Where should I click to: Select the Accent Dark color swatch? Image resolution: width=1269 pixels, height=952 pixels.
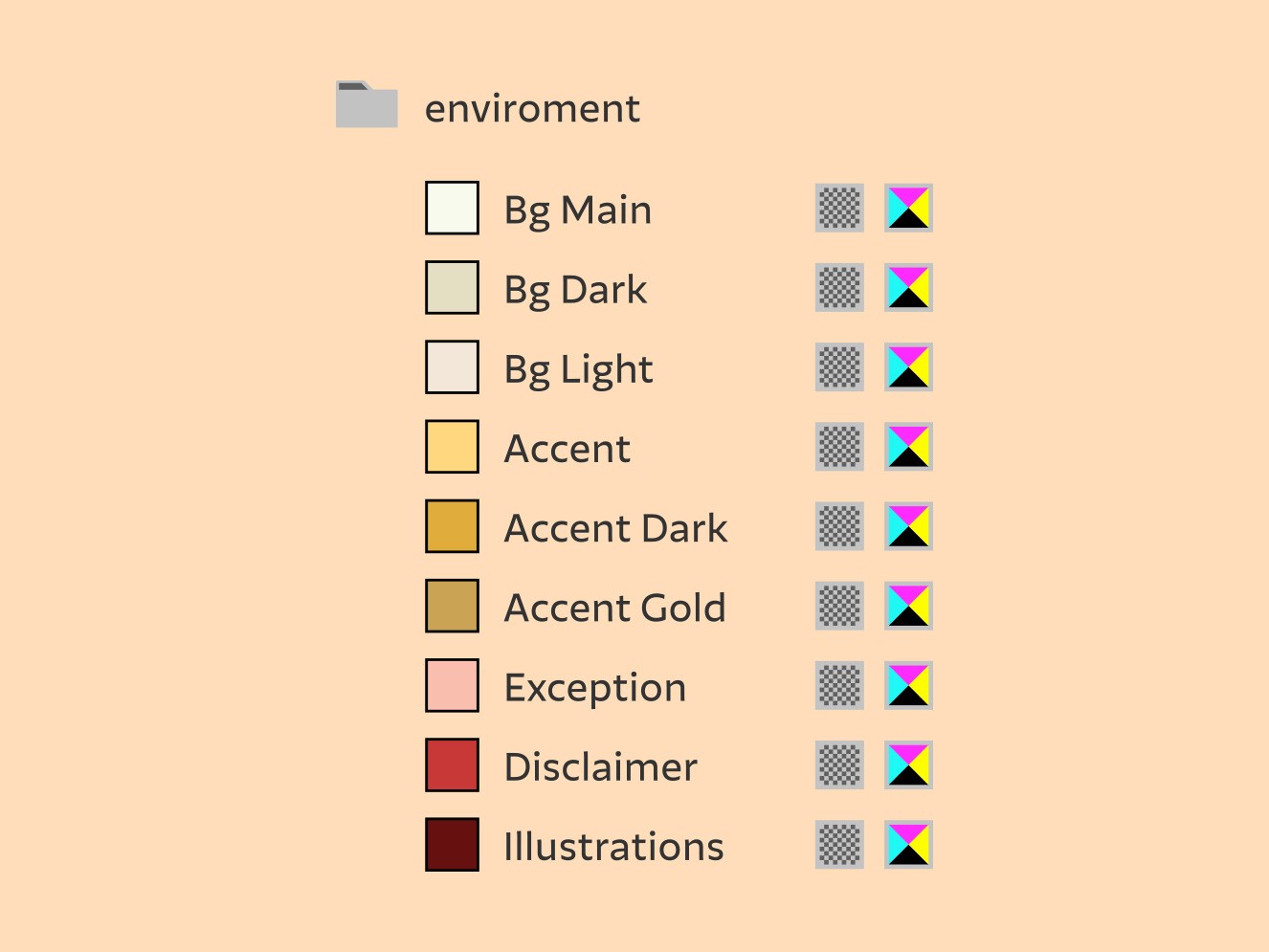(x=452, y=525)
